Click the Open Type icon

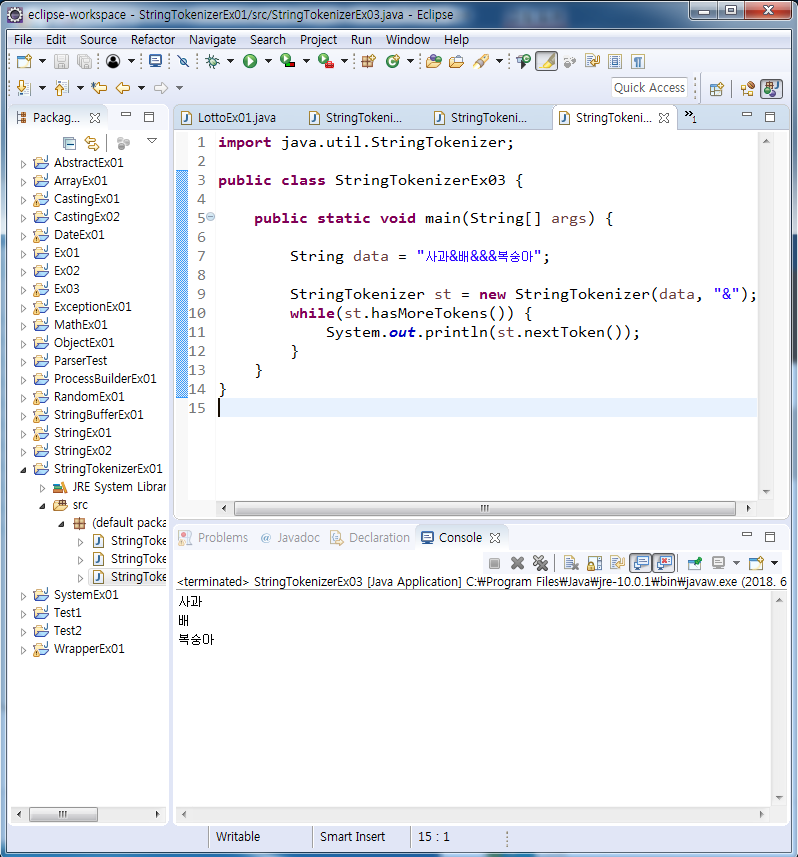point(434,61)
